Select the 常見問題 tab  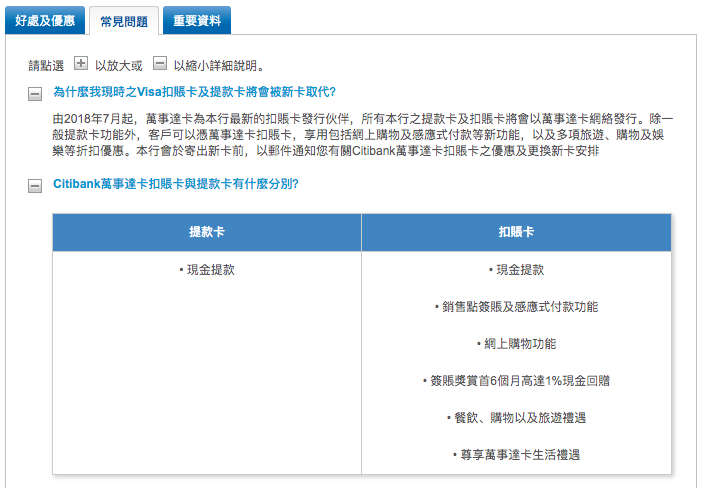coord(124,21)
